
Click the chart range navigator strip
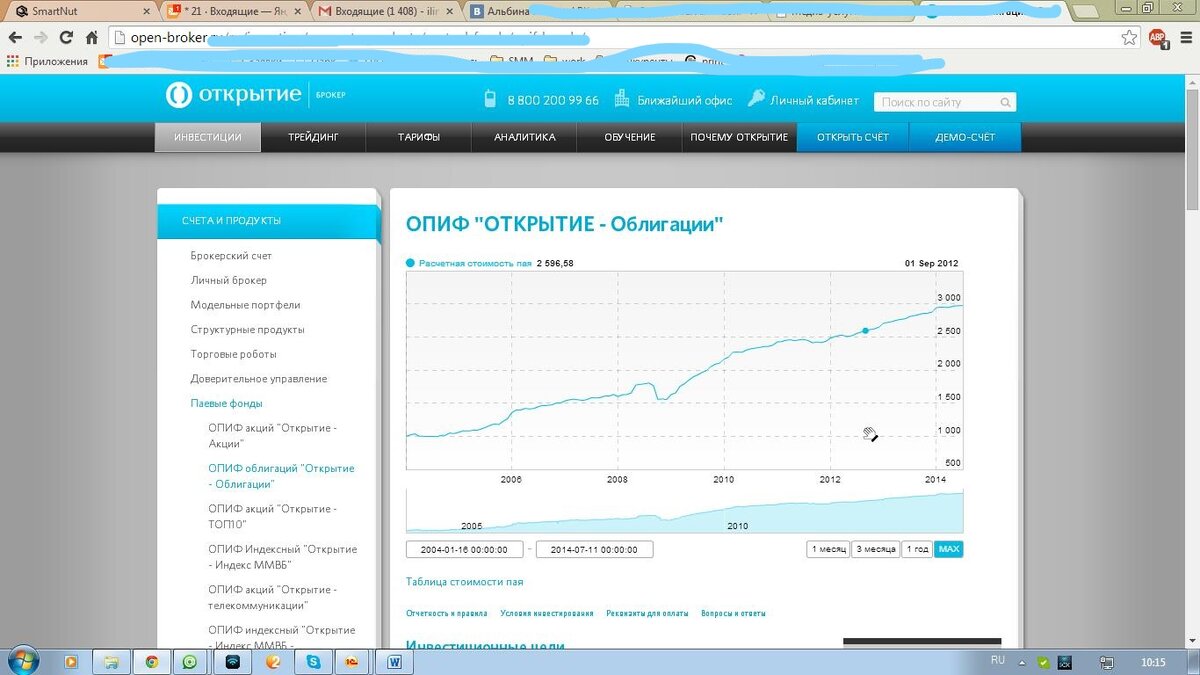click(685, 511)
